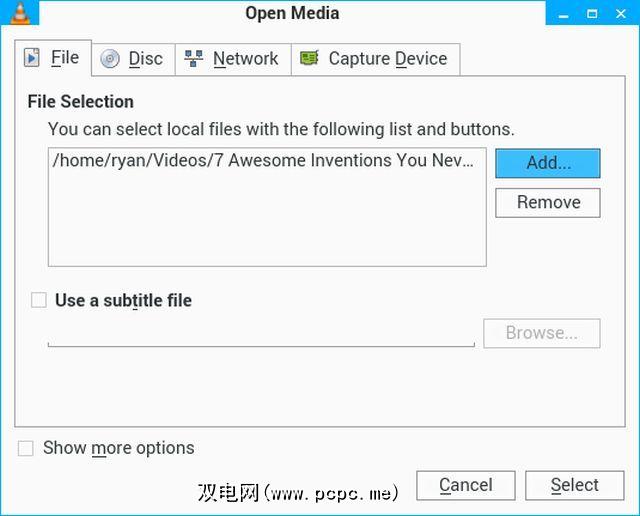Open the Capture Device tab label
640x516 pixels.
pos(387,59)
